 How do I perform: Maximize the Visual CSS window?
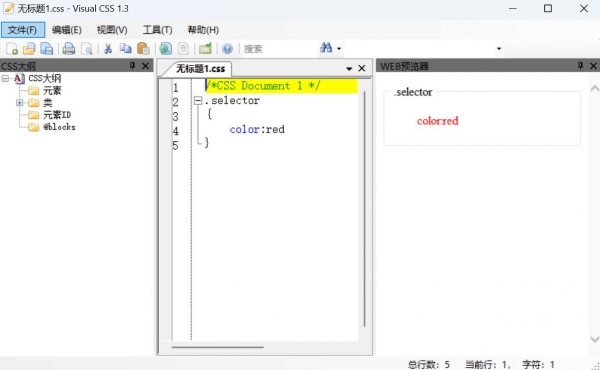pyautogui.click(x=548, y=8)
